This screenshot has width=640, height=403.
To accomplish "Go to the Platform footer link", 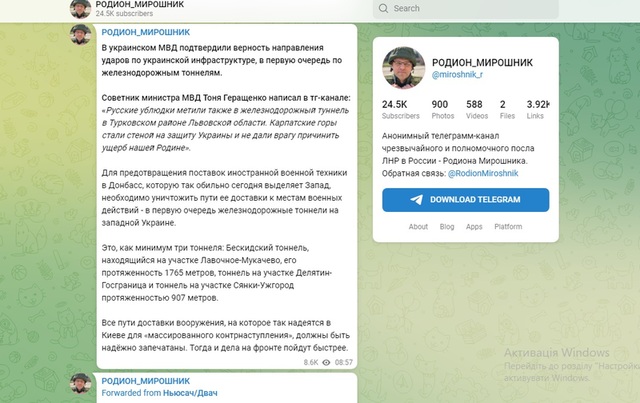I will [x=508, y=227].
